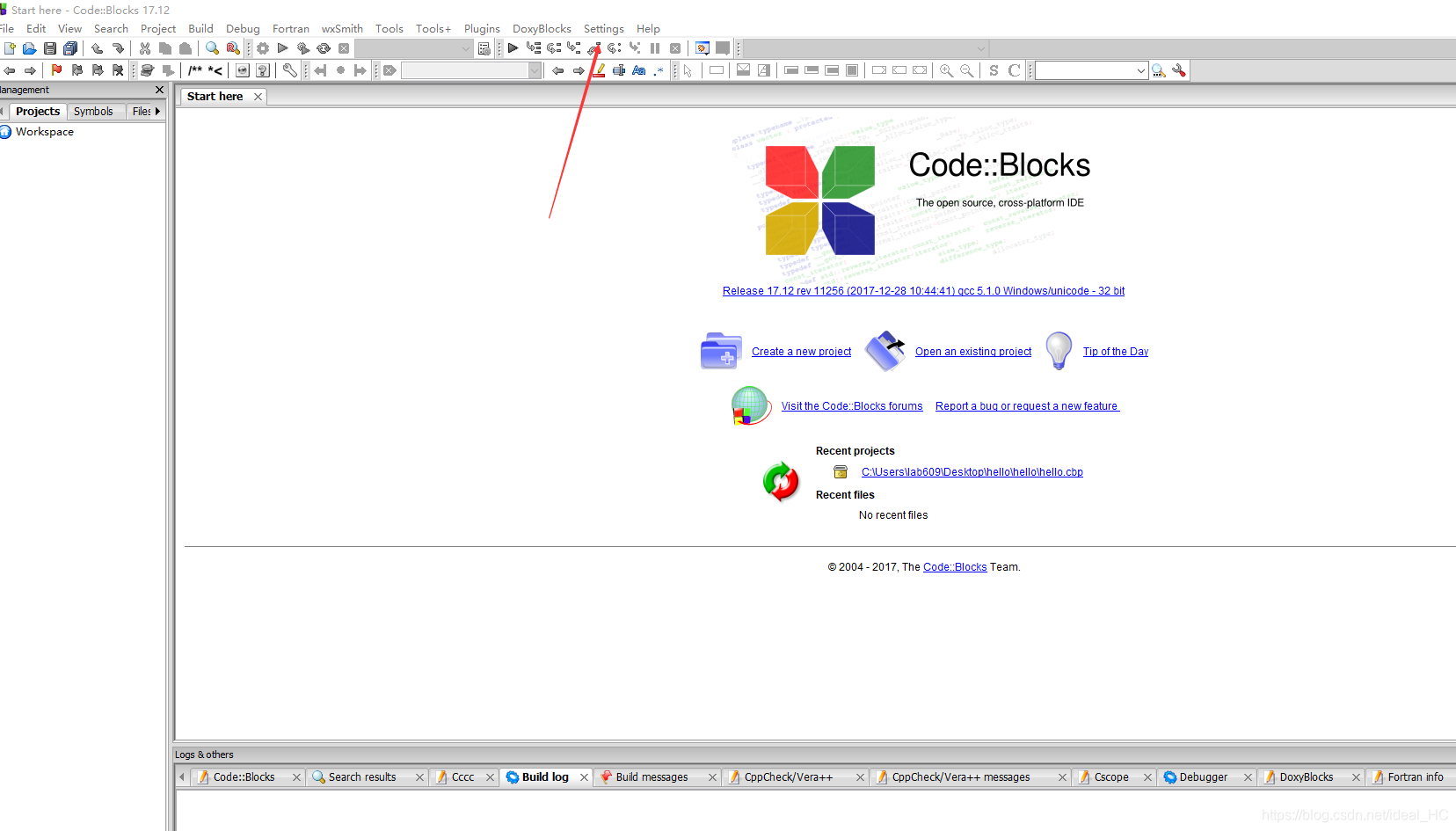Image resolution: width=1456 pixels, height=831 pixels.
Task: Open the Settings menu
Action: pos(603,28)
